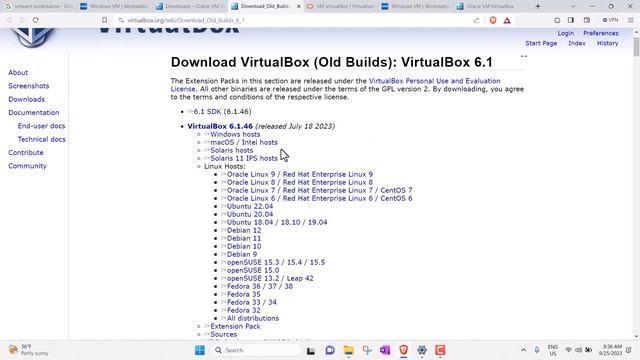Open the tab search dropdown chevron
The height and width of the screenshot is (360, 640).
click(x=573, y=6)
